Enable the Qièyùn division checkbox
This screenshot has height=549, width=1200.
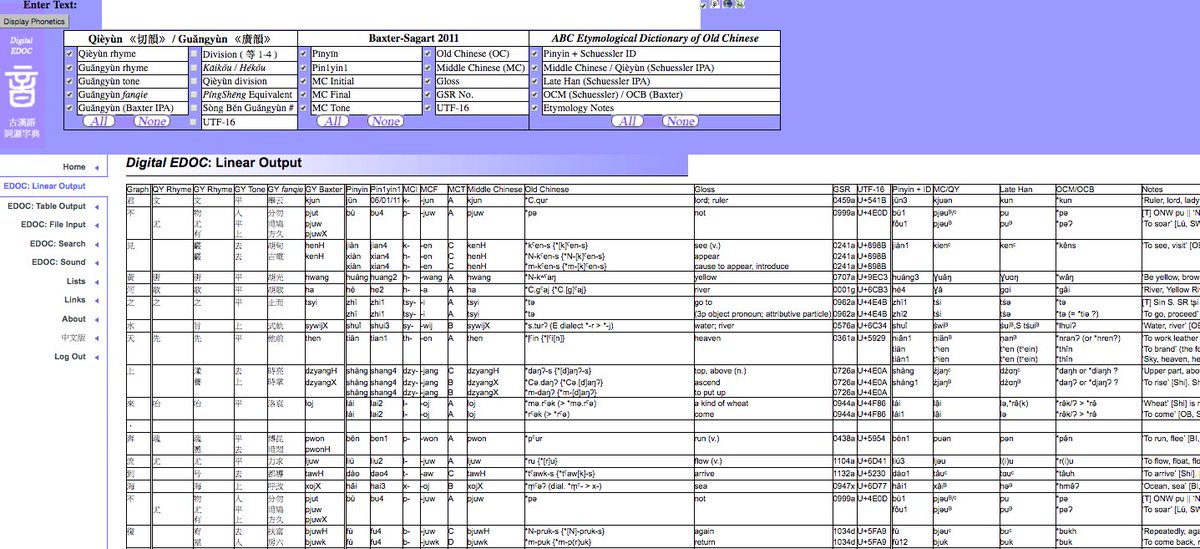(x=194, y=81)
